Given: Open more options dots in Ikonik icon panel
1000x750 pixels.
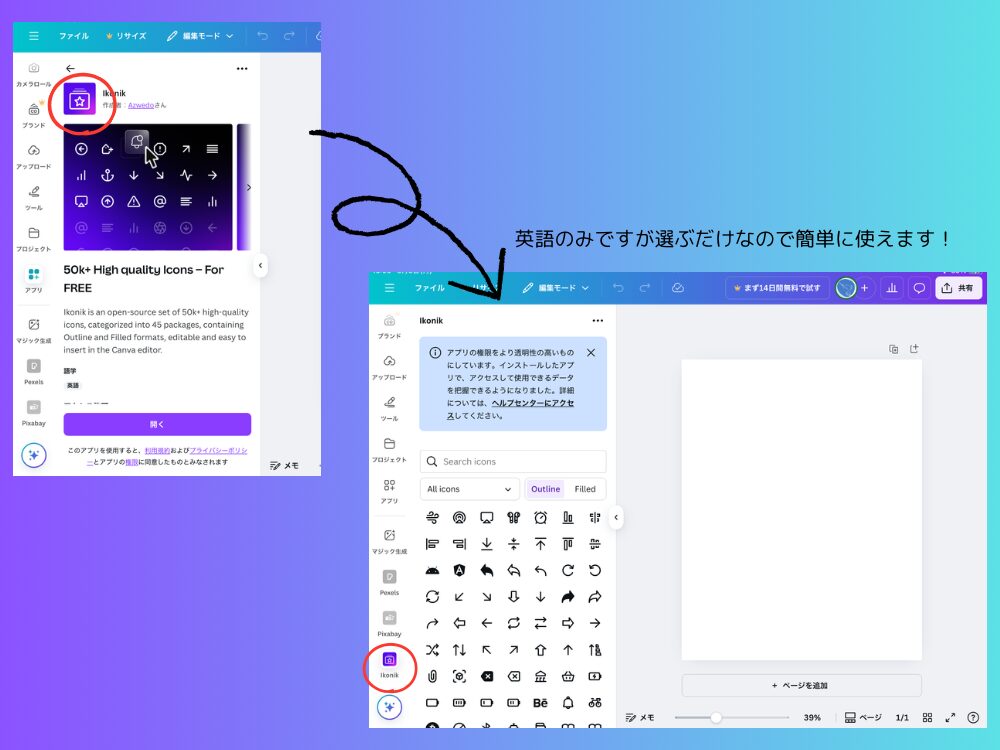Looking at the screenshot, I should coord(598,321).
